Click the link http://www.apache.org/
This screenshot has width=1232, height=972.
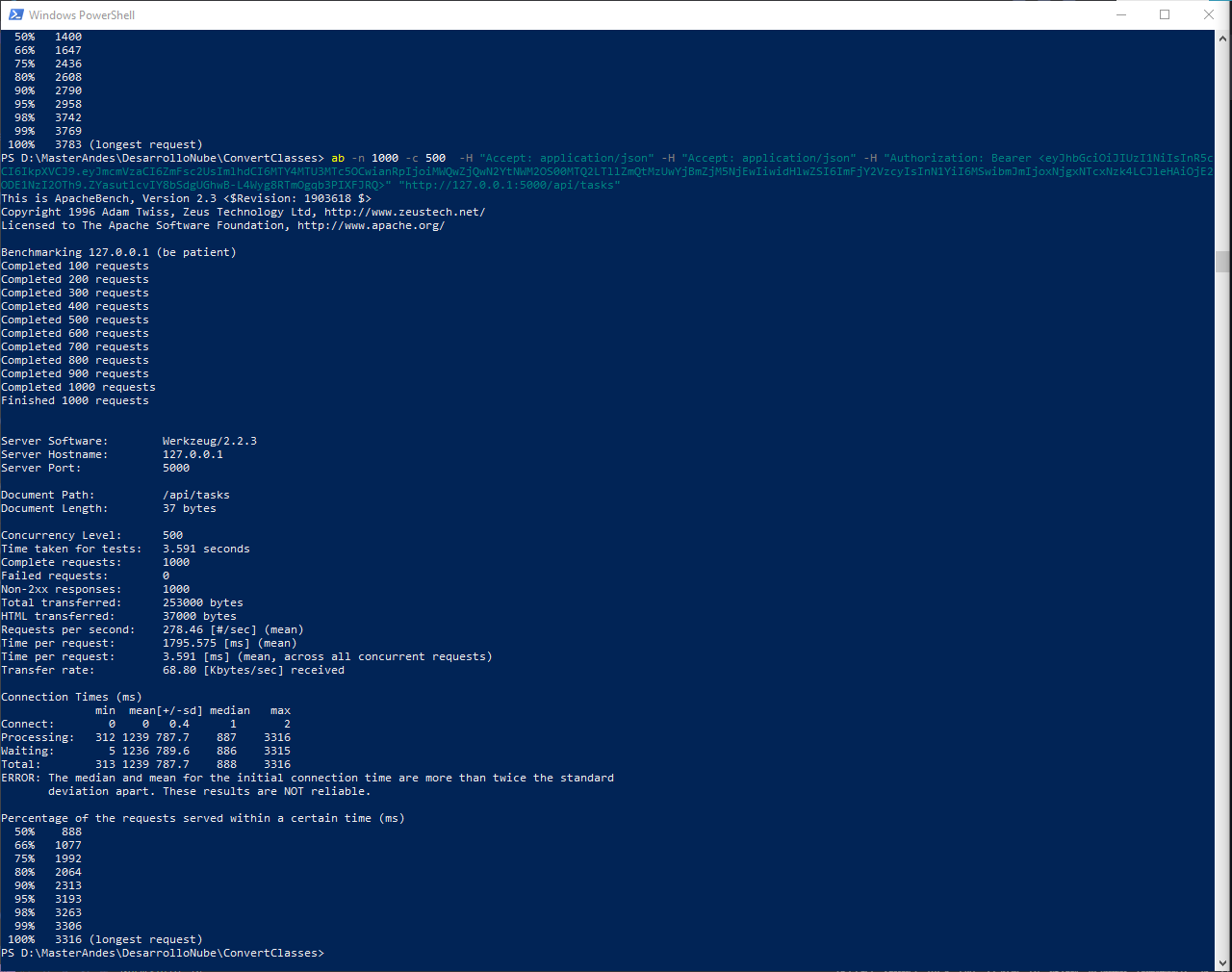(371, 224)
